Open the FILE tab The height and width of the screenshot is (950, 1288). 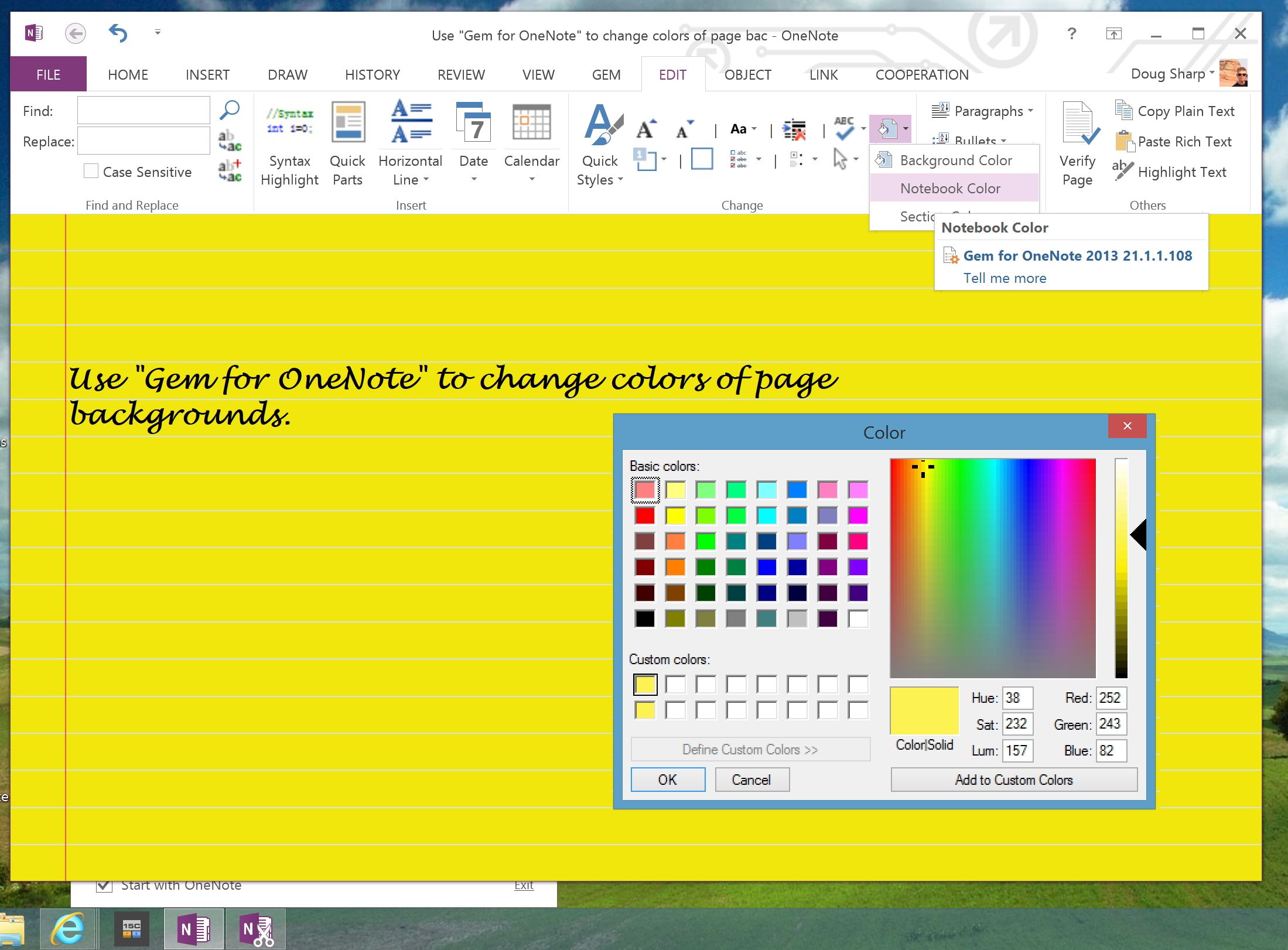pos(48,74)
